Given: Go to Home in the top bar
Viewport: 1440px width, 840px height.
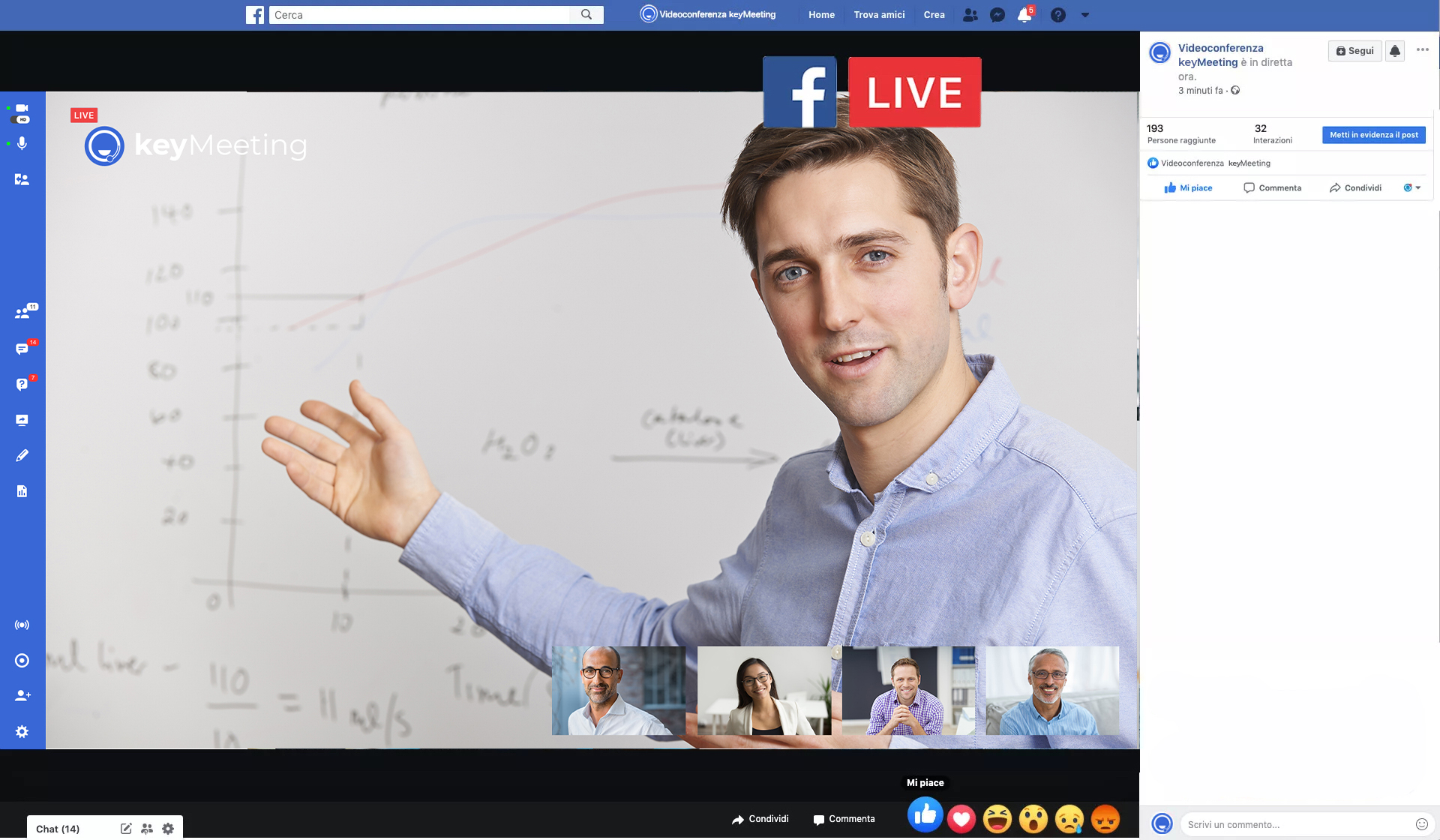Looking at the screenshot, I should click(x=821, y=15).
